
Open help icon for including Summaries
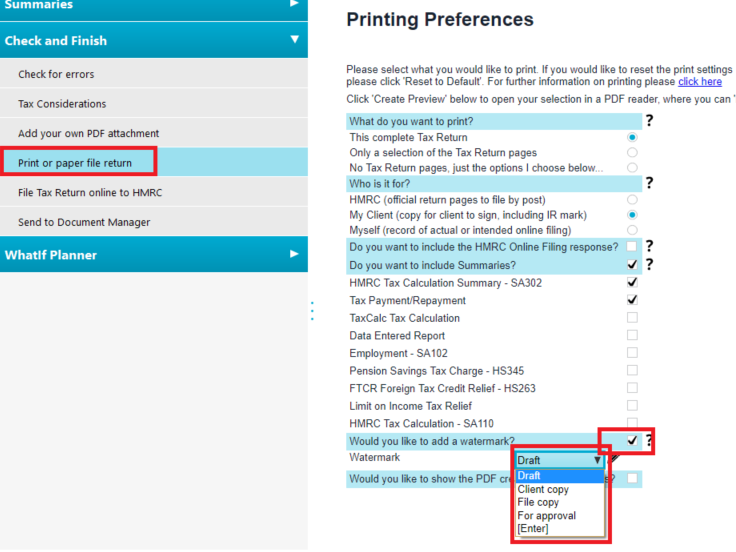649,265
